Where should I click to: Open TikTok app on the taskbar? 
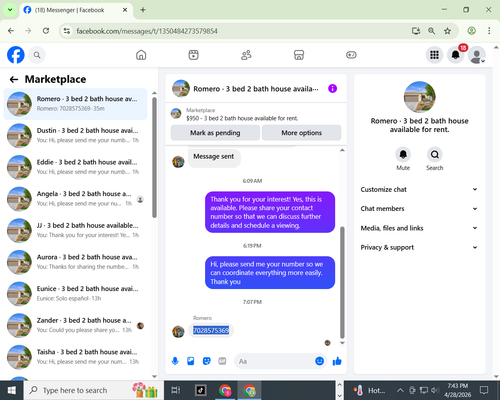(200, 390)
